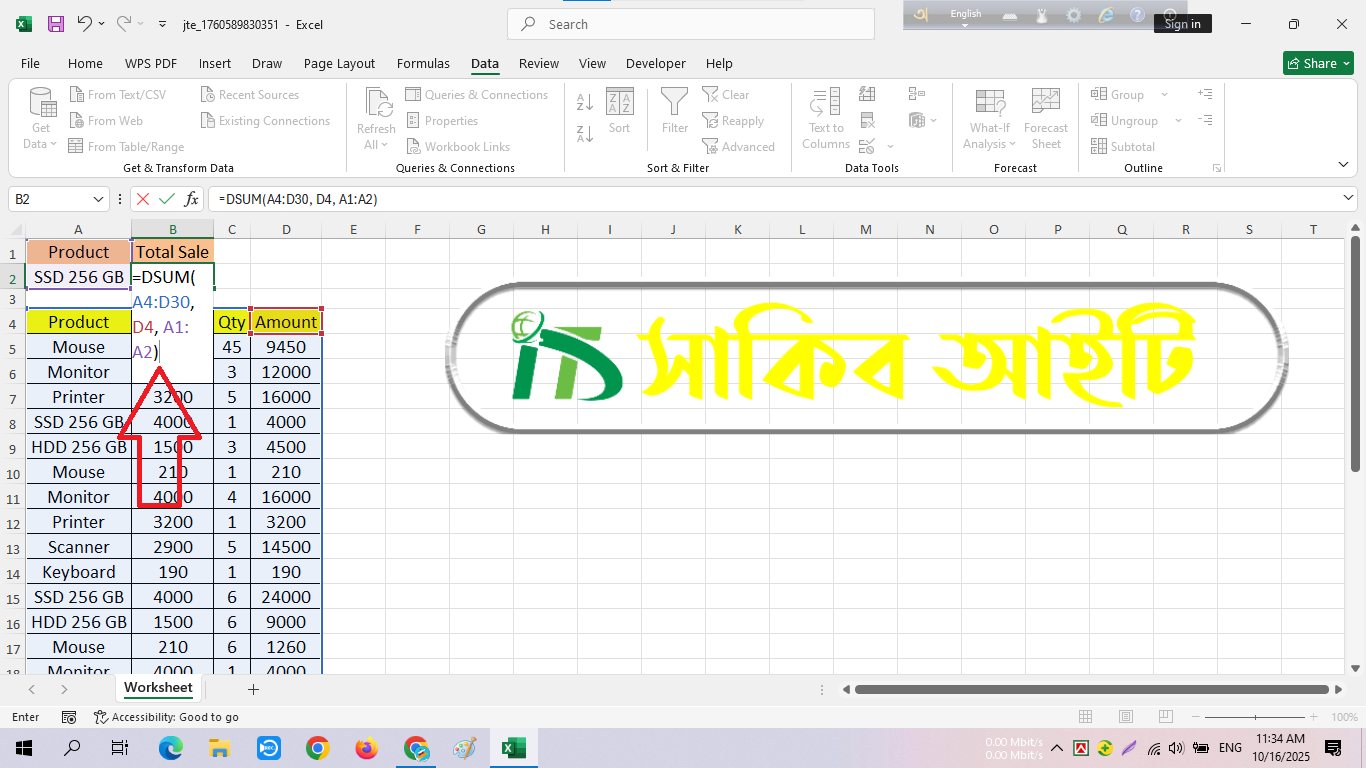This screenshot has height=768, width=1366.
Task: Open the Formulas ribbon tab
Action: pos(423,63)
